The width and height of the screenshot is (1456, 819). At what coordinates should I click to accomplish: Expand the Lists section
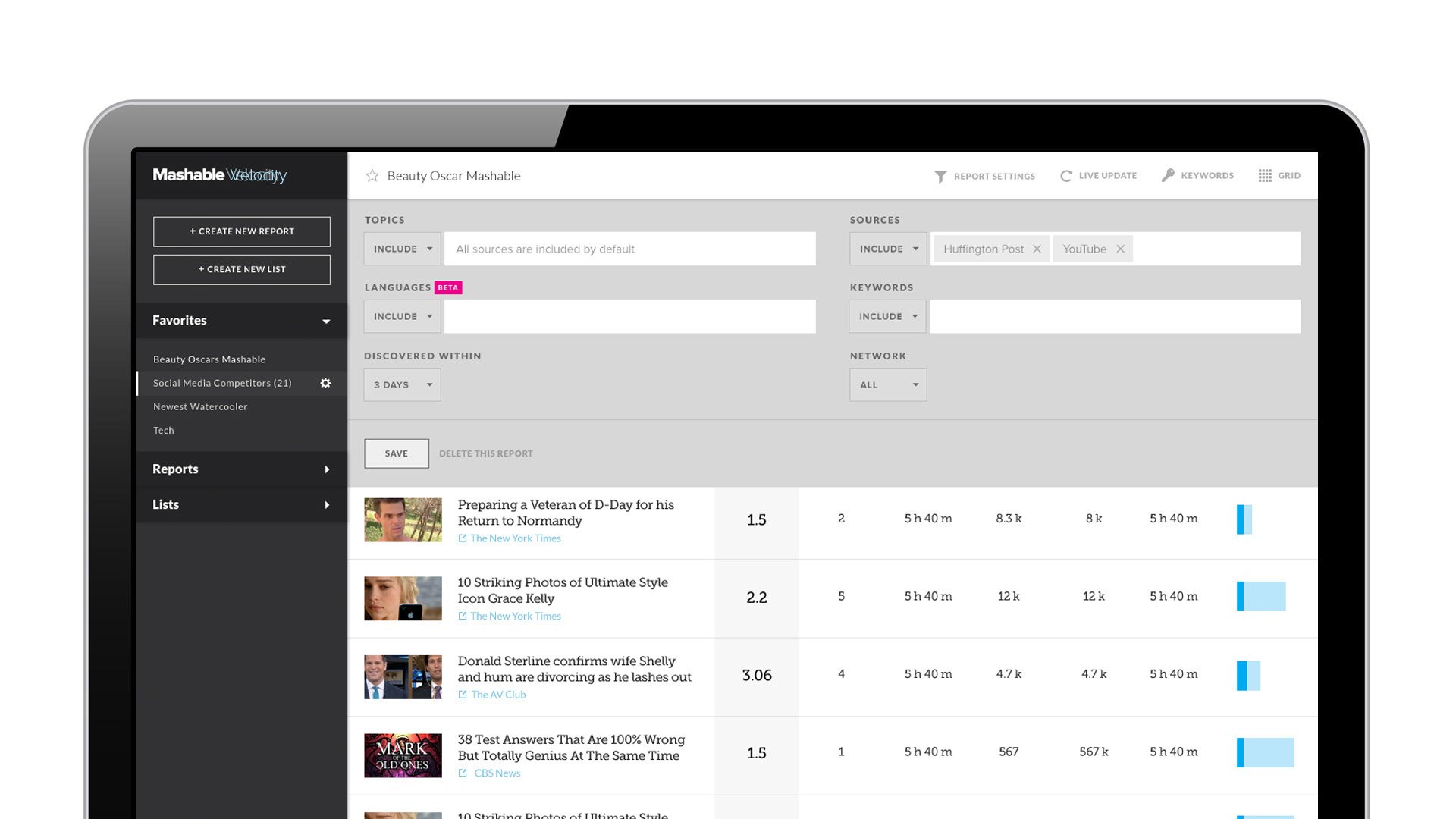coord(242,505)
